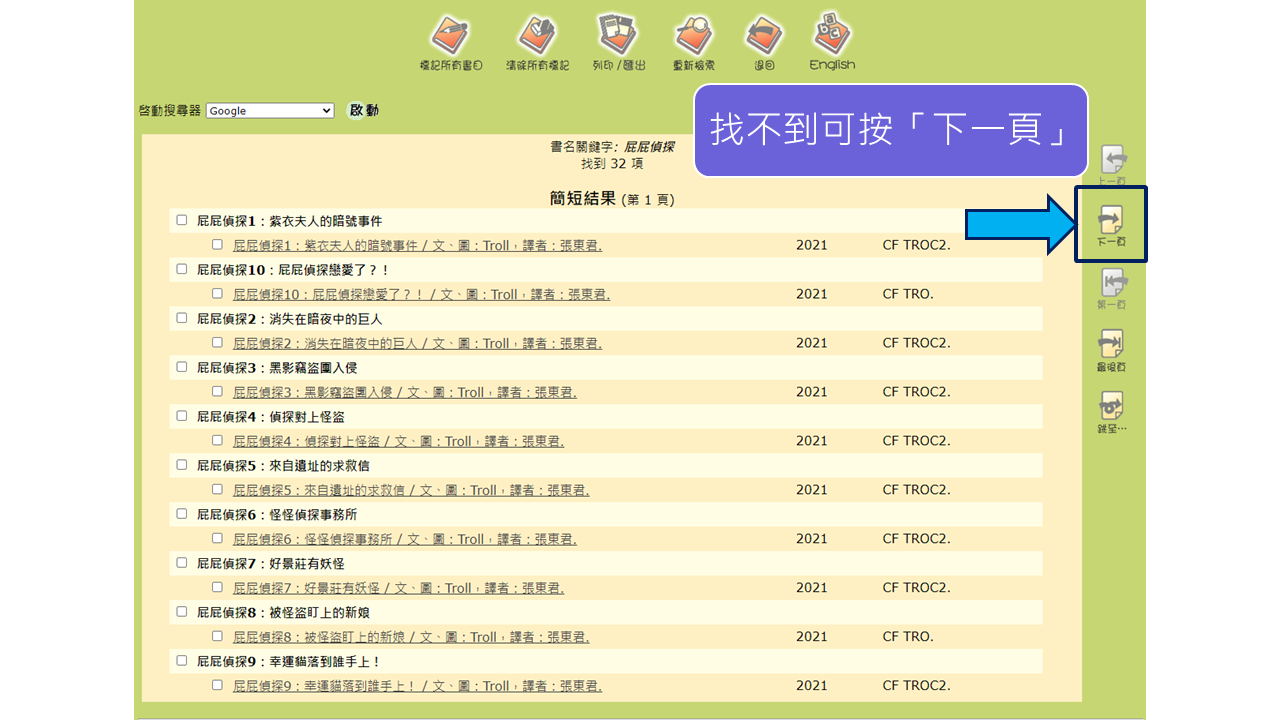The image size is (1280, 720).
Task: Tick the heading checkbox for 屁屁偵探1:紫衣夫人的暗號事件
Action: pos(182,220)
